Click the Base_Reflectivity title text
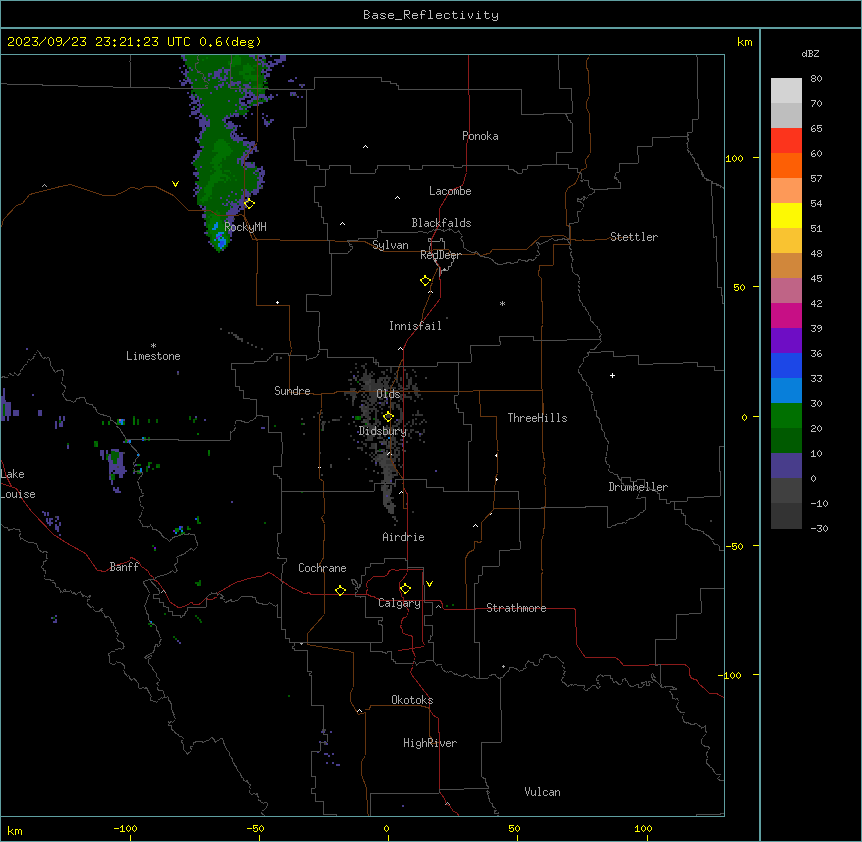862x842 pixels. pyautogui.click(x=431, y=15)
